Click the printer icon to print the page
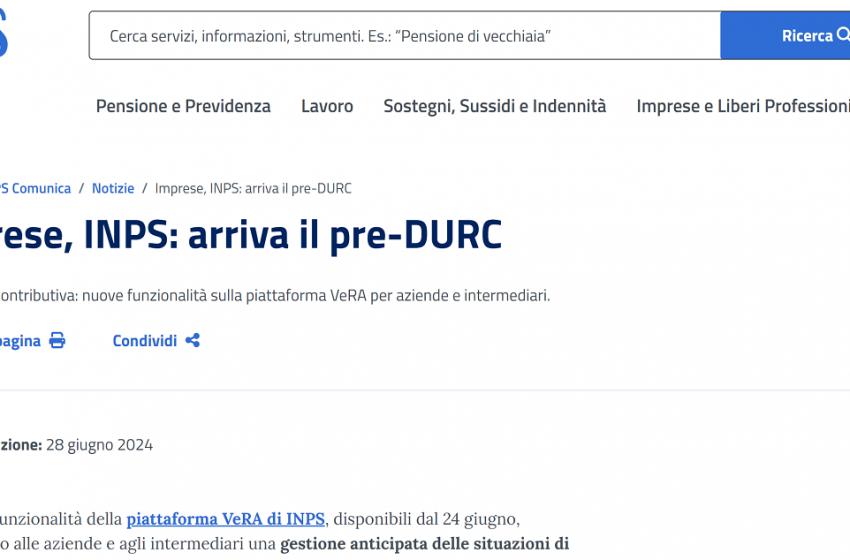The height and width of the screenshot is (560, 850). pyautogui.click(x=57, y=341)
